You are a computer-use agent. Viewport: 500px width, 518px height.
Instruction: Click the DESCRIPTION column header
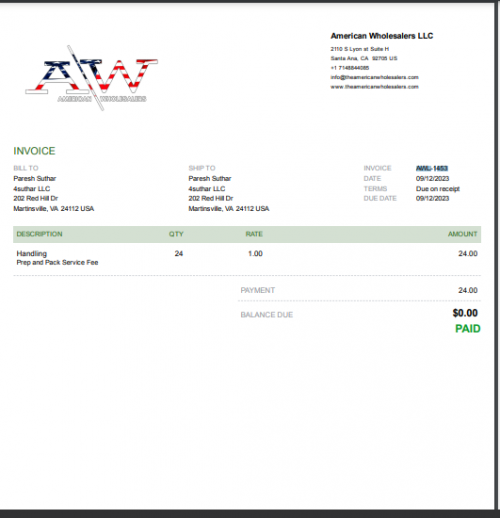[x=39, y=234]
